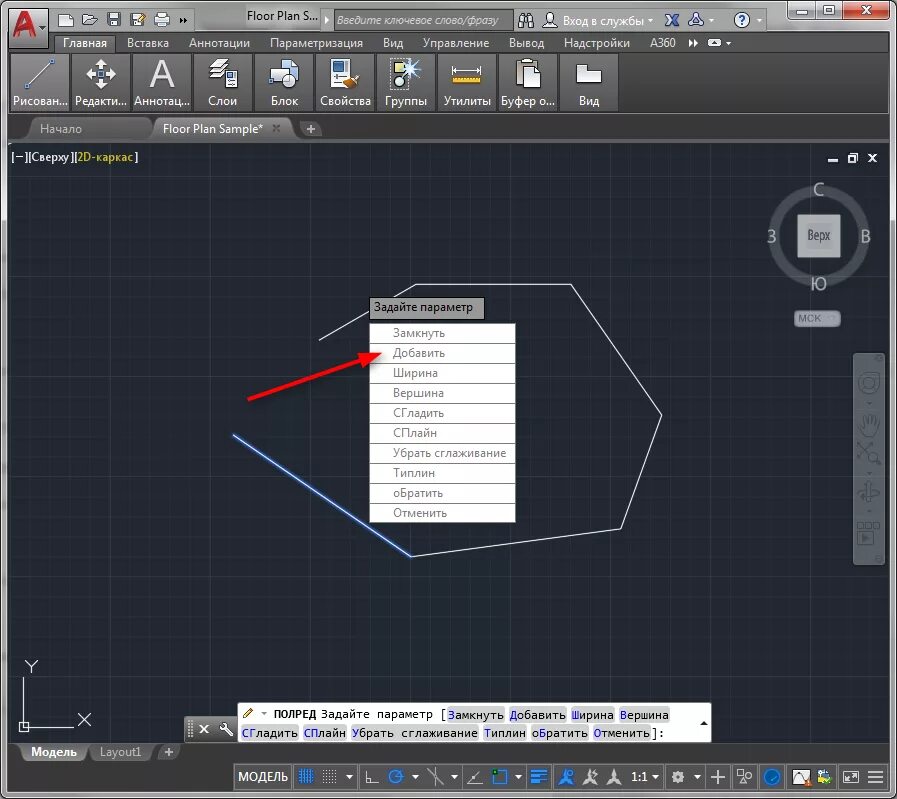Click the search keyword input field
This screenshot has height=799, width=897.
coord(422,20)
